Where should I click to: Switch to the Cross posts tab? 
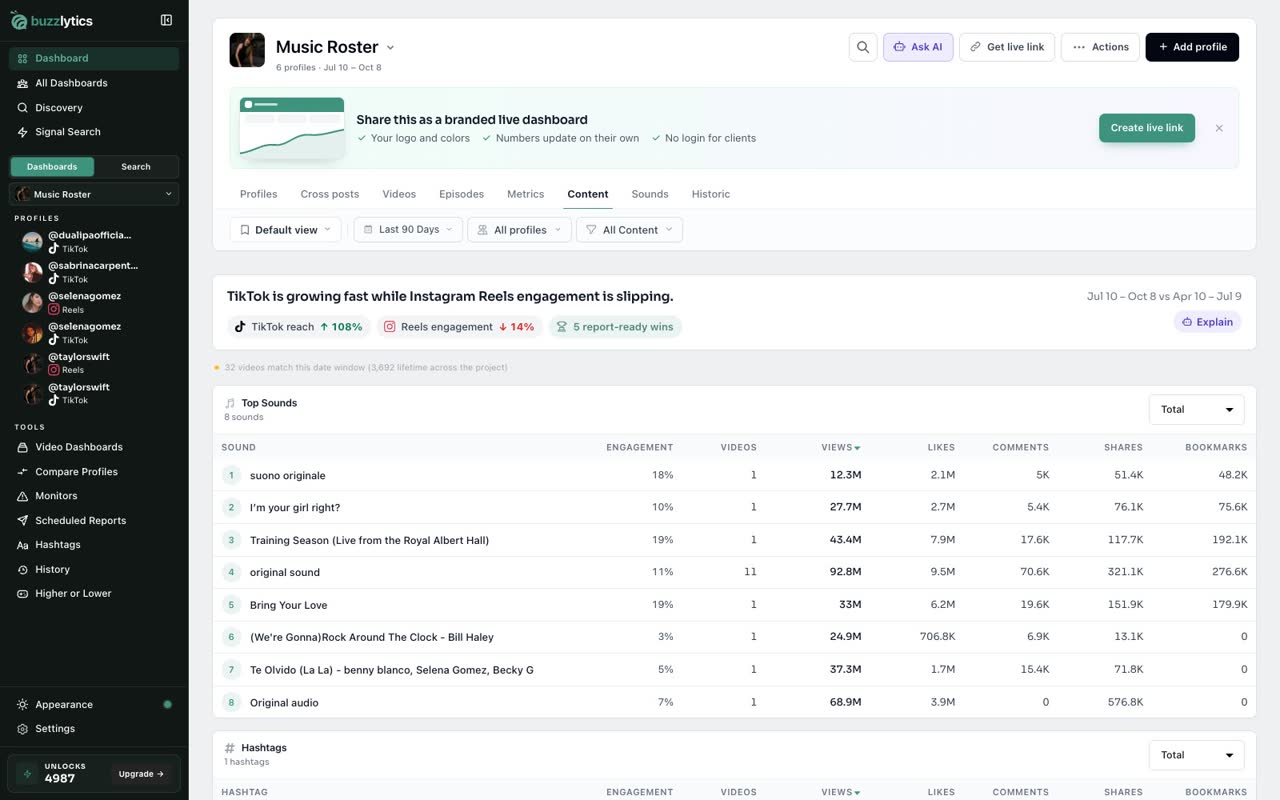pyautogui.click(x=330, y=194)
